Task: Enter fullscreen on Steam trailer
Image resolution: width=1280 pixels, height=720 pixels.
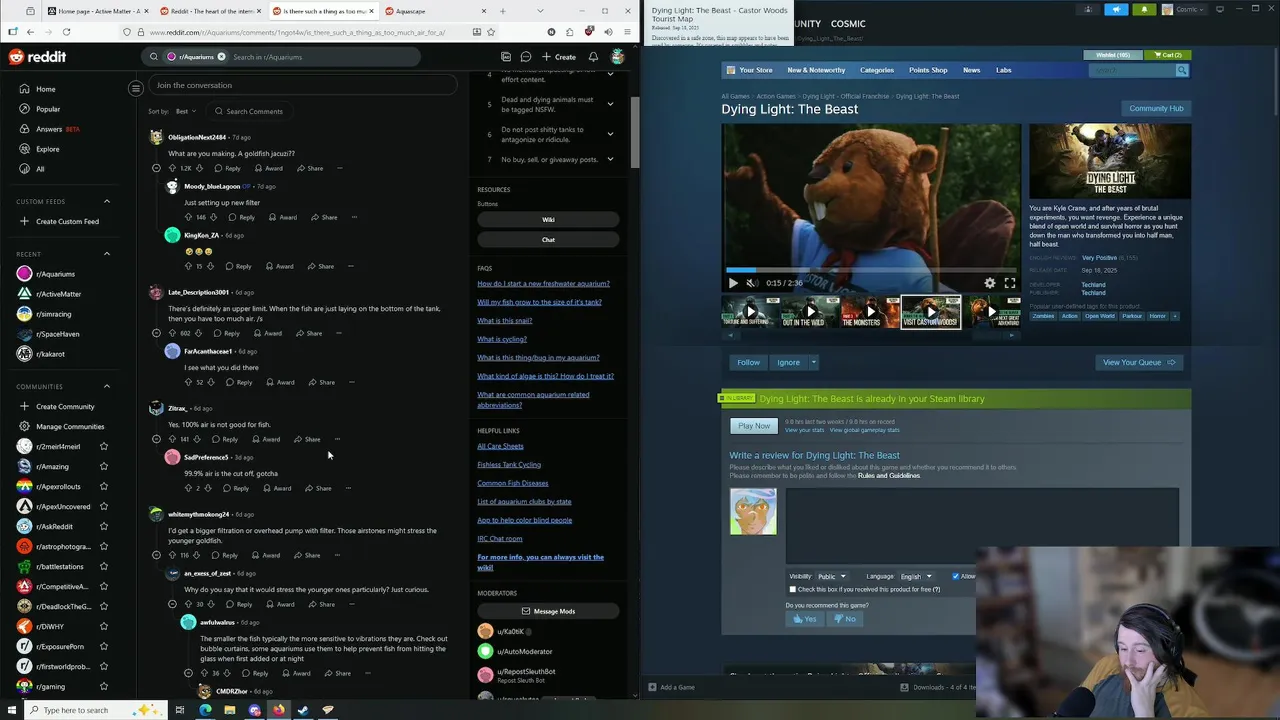Action: tap(1010, 283)
